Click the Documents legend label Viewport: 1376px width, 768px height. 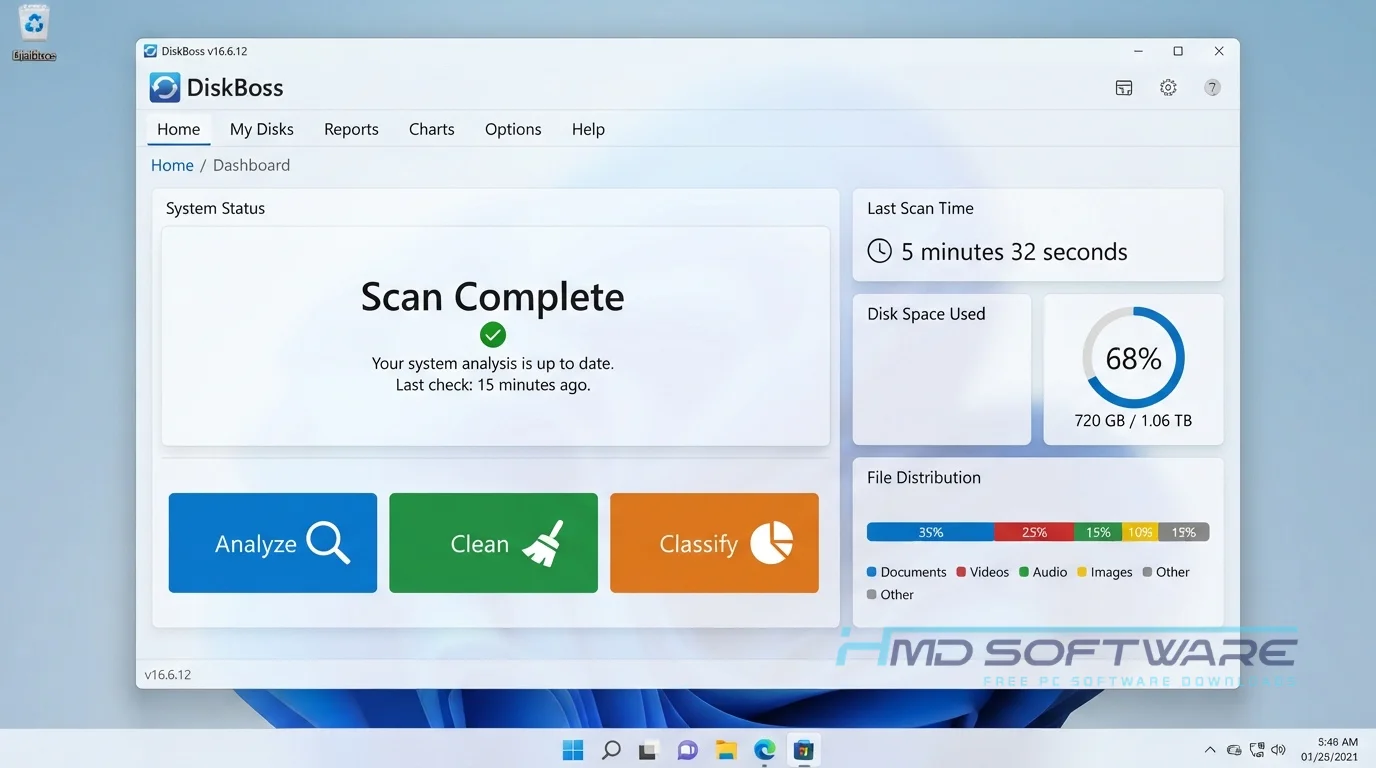(913, 572)
